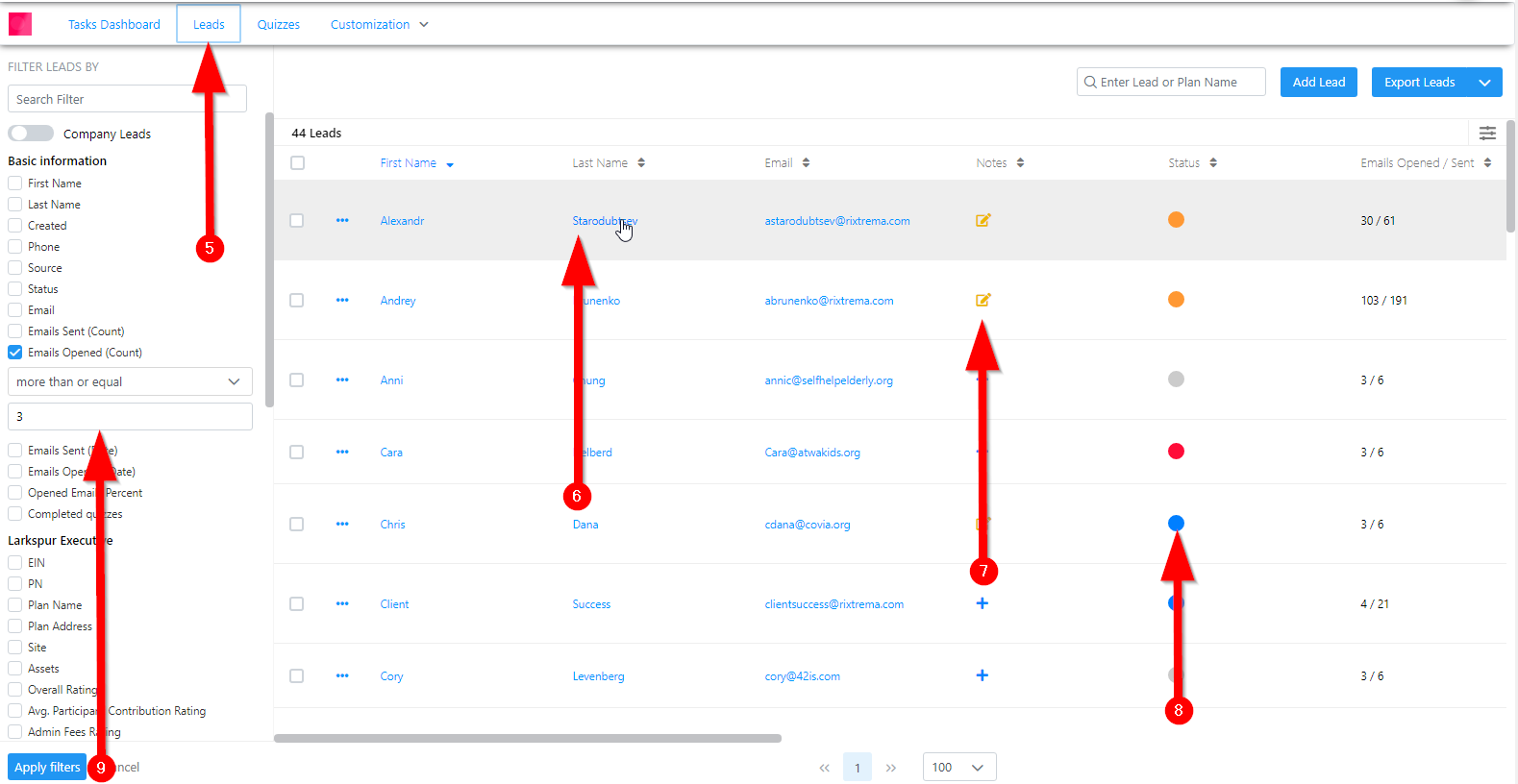Check the Phone filter checkbox
This screenshot has height=784, width=1518.
point(15,247)
